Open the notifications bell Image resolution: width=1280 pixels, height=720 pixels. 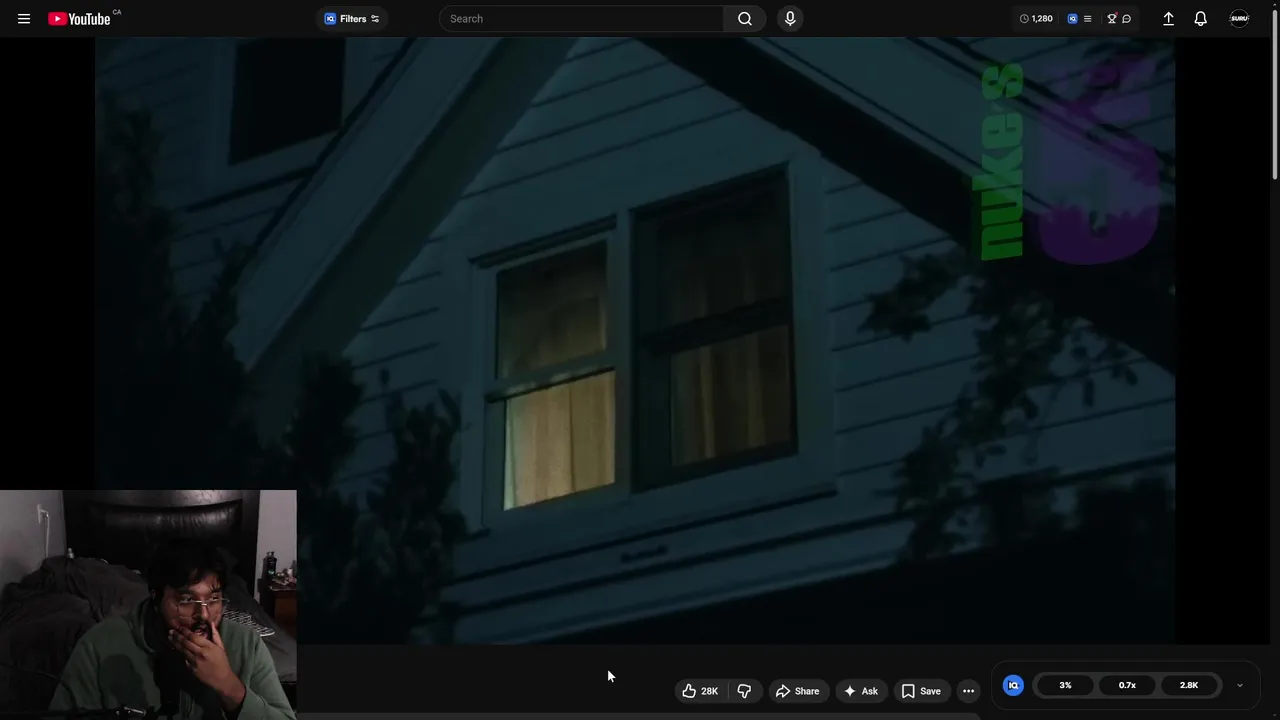tap(1201, 19)
